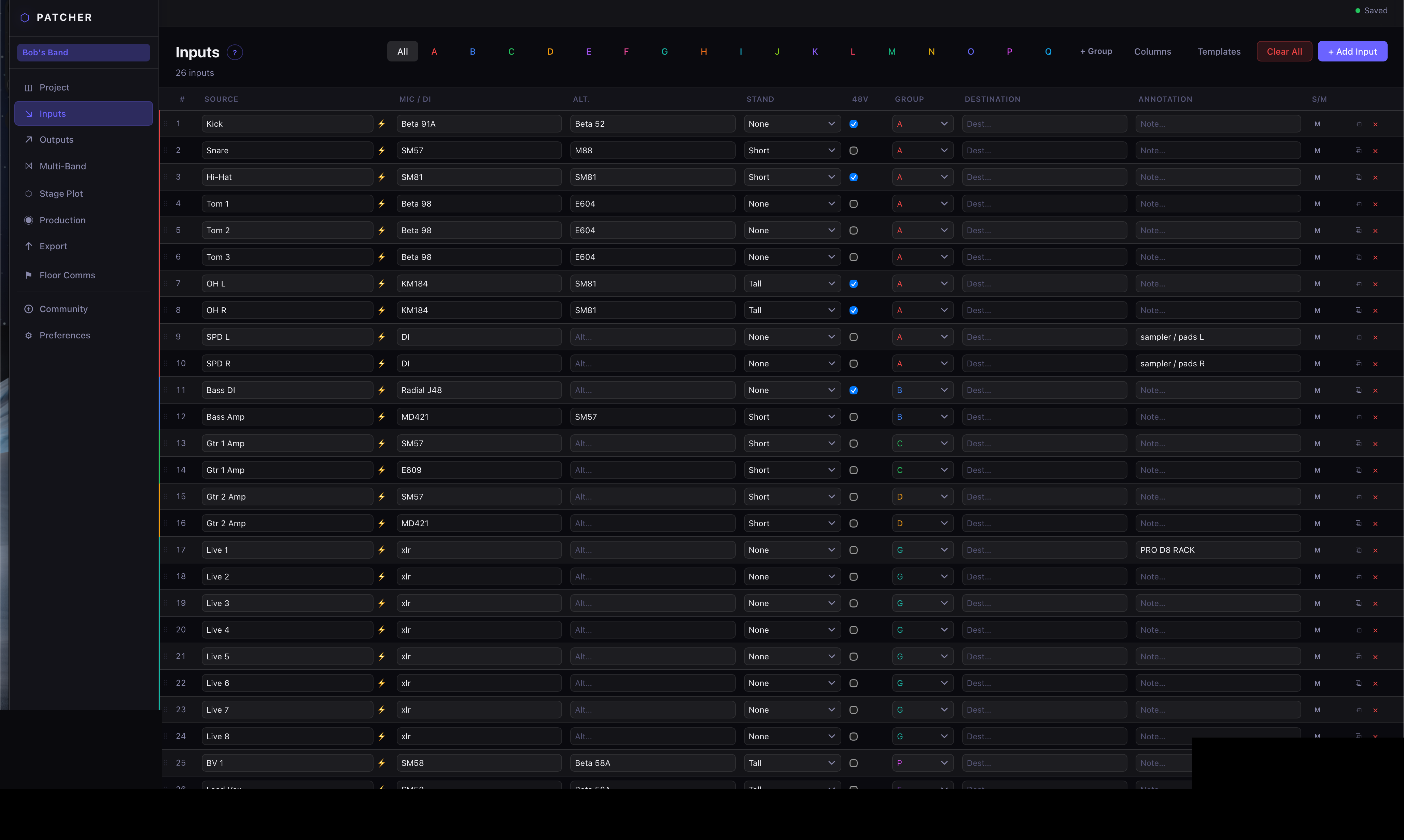Click the lightning bolt icon for Kick
Image resolution: width=1404 pixels, height=840 pixels.
click(x=382, y=124)
